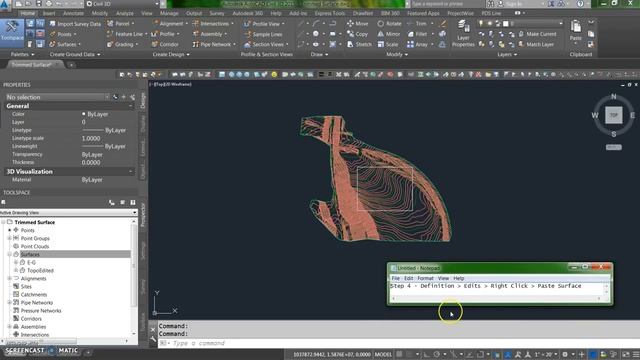Click the Quick Select icon in Properties
Screen dimensions: 640x360
coord(132,97)
